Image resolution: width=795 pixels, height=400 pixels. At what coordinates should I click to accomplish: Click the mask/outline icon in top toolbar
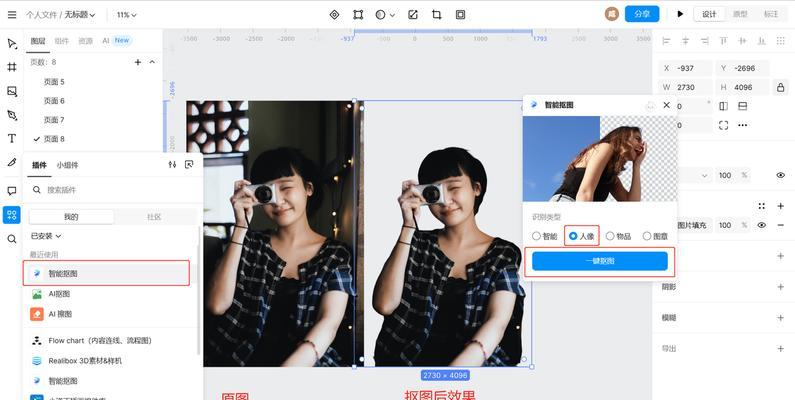tap(460, 15)
